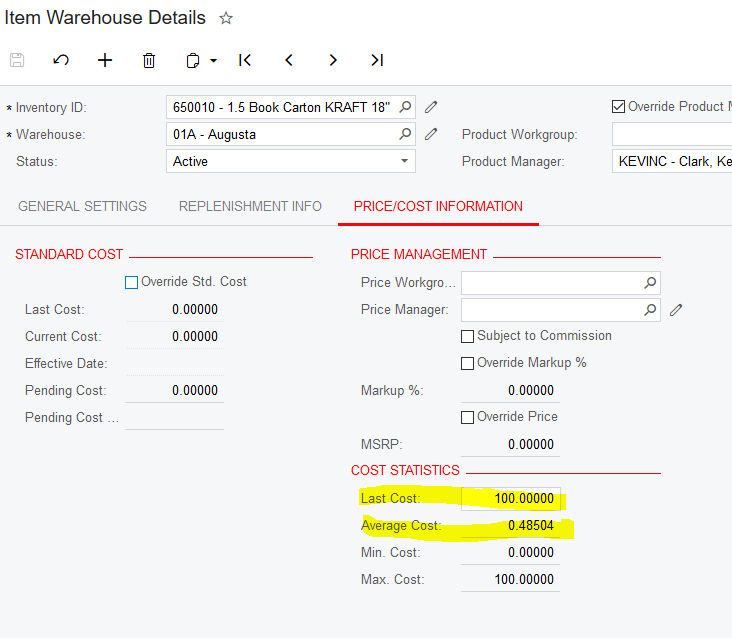
Task: Add new record with plus icon
Action: [105, 60]
